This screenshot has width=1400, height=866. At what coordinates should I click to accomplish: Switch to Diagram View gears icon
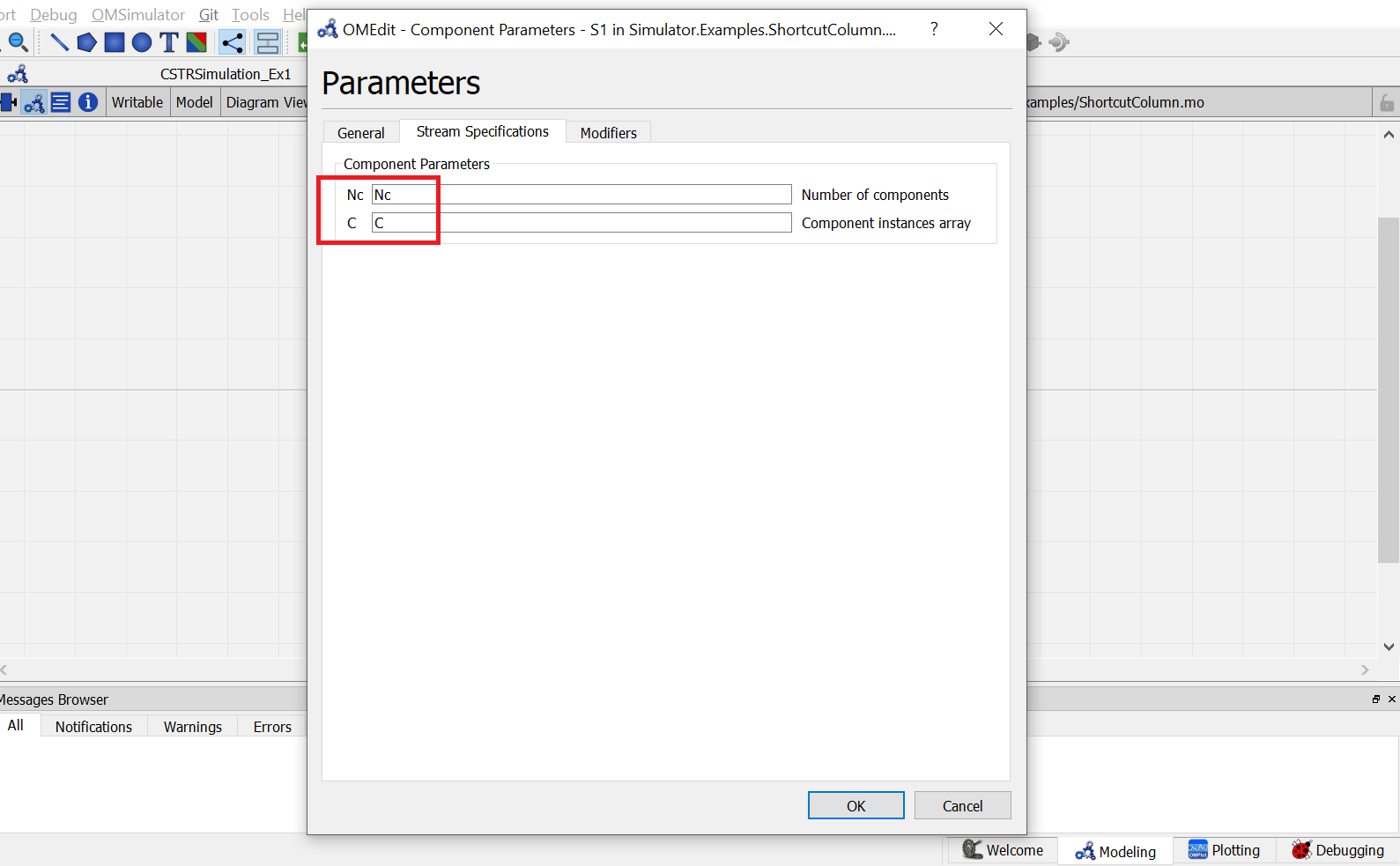34,102
